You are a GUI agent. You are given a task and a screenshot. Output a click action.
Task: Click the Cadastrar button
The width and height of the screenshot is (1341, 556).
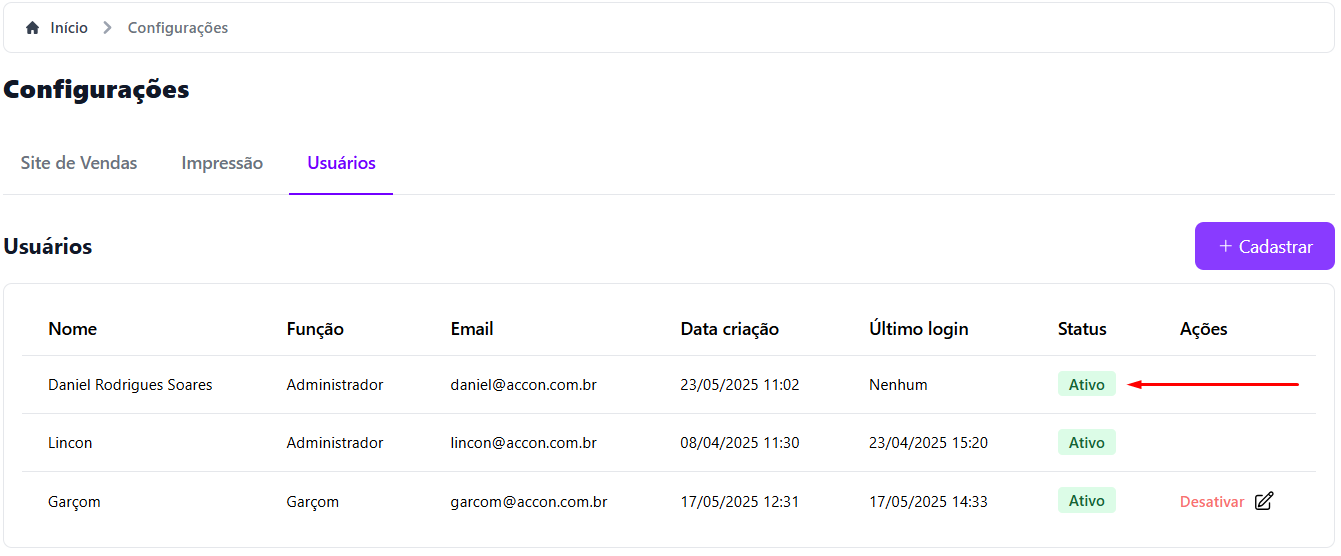pyautogui.click(x=1265, y=246)
